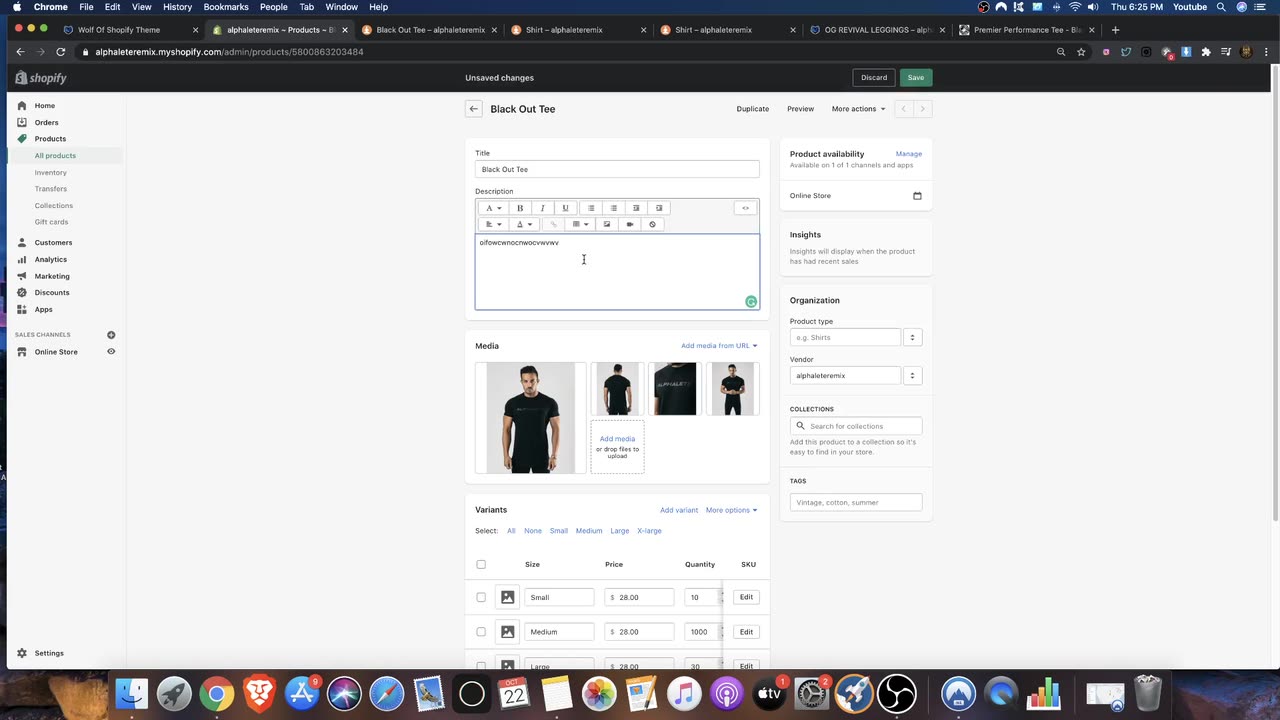Check the Medium variant checkbox
The height and width of the screenshot is (720, 1280).
point(481,632)
